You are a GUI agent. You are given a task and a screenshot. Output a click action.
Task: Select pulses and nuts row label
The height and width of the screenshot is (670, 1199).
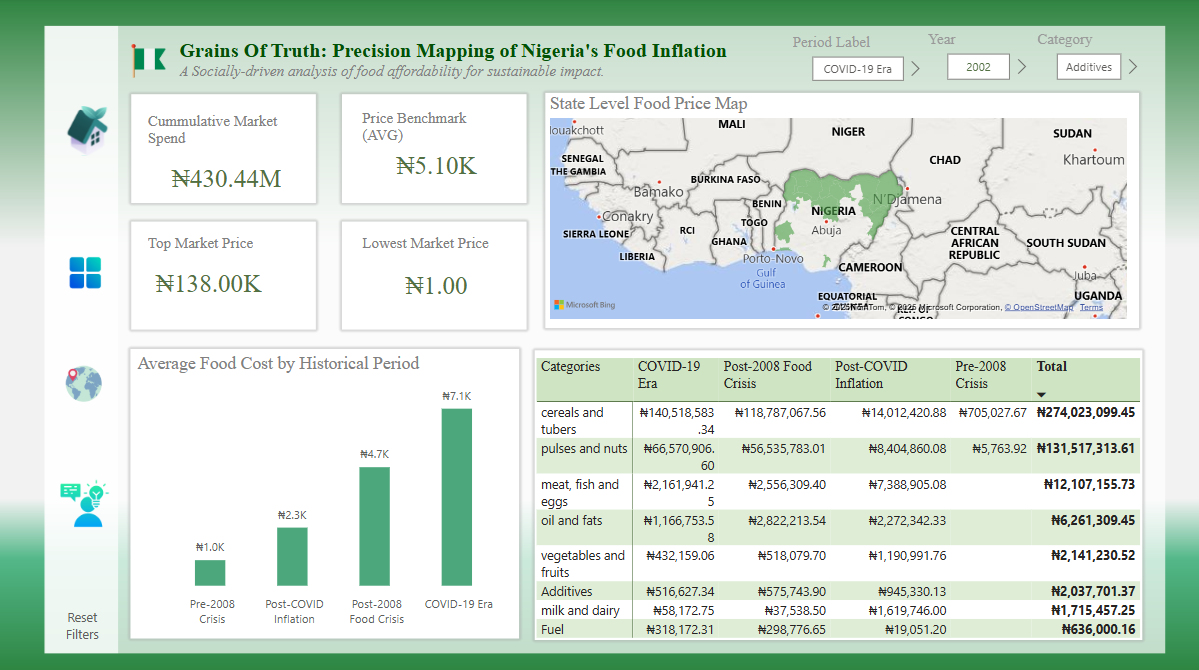pos(584,448)
